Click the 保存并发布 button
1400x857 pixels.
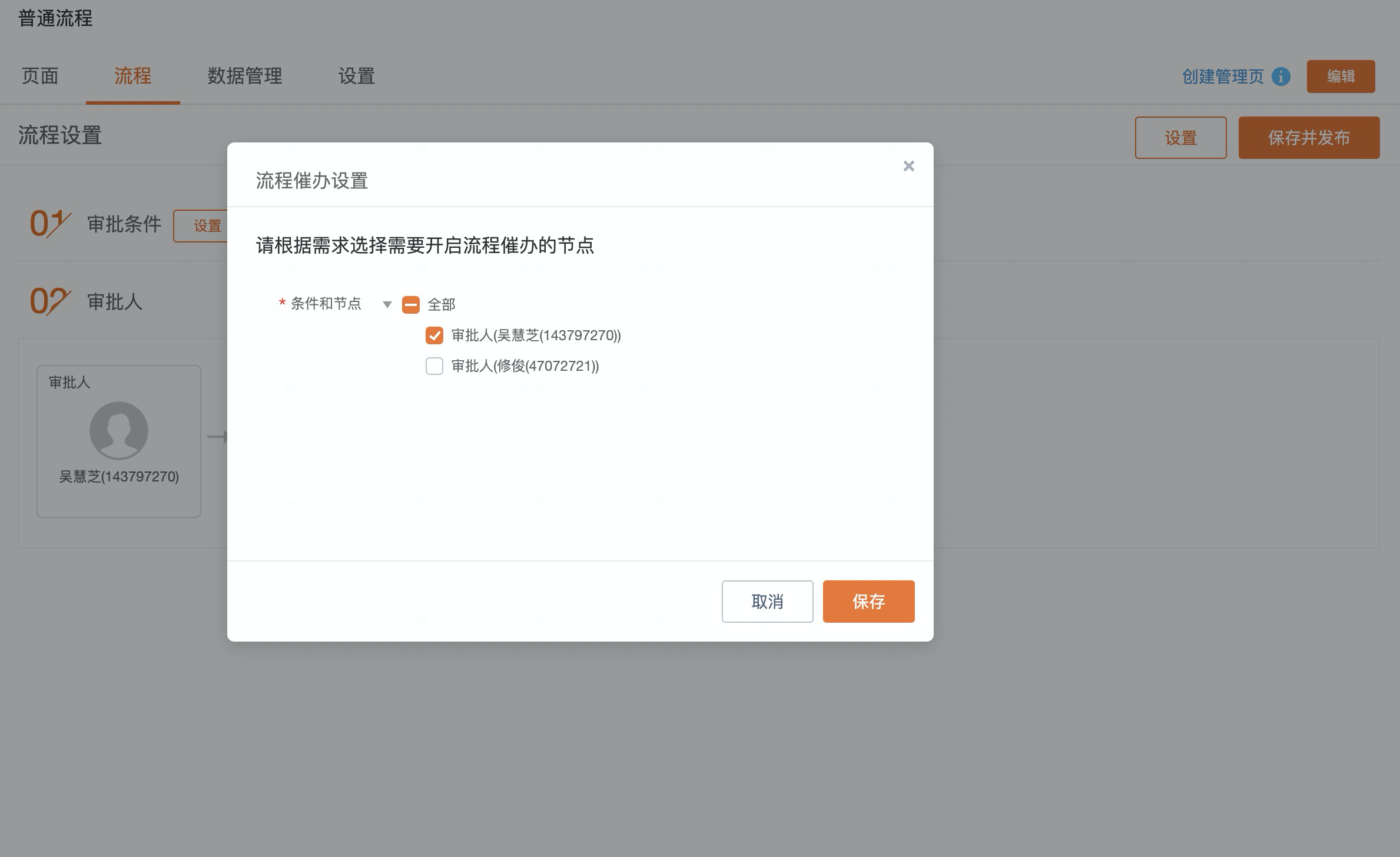pyautogui.click(x=1308, y=138)
